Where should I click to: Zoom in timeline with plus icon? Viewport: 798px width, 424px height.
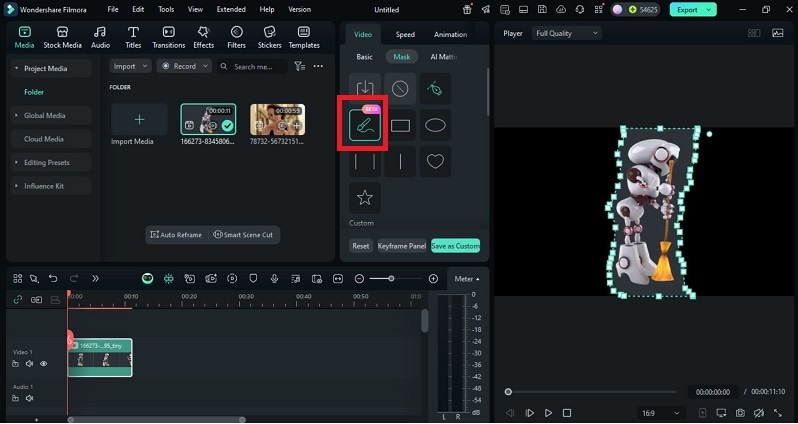(433, 278)
